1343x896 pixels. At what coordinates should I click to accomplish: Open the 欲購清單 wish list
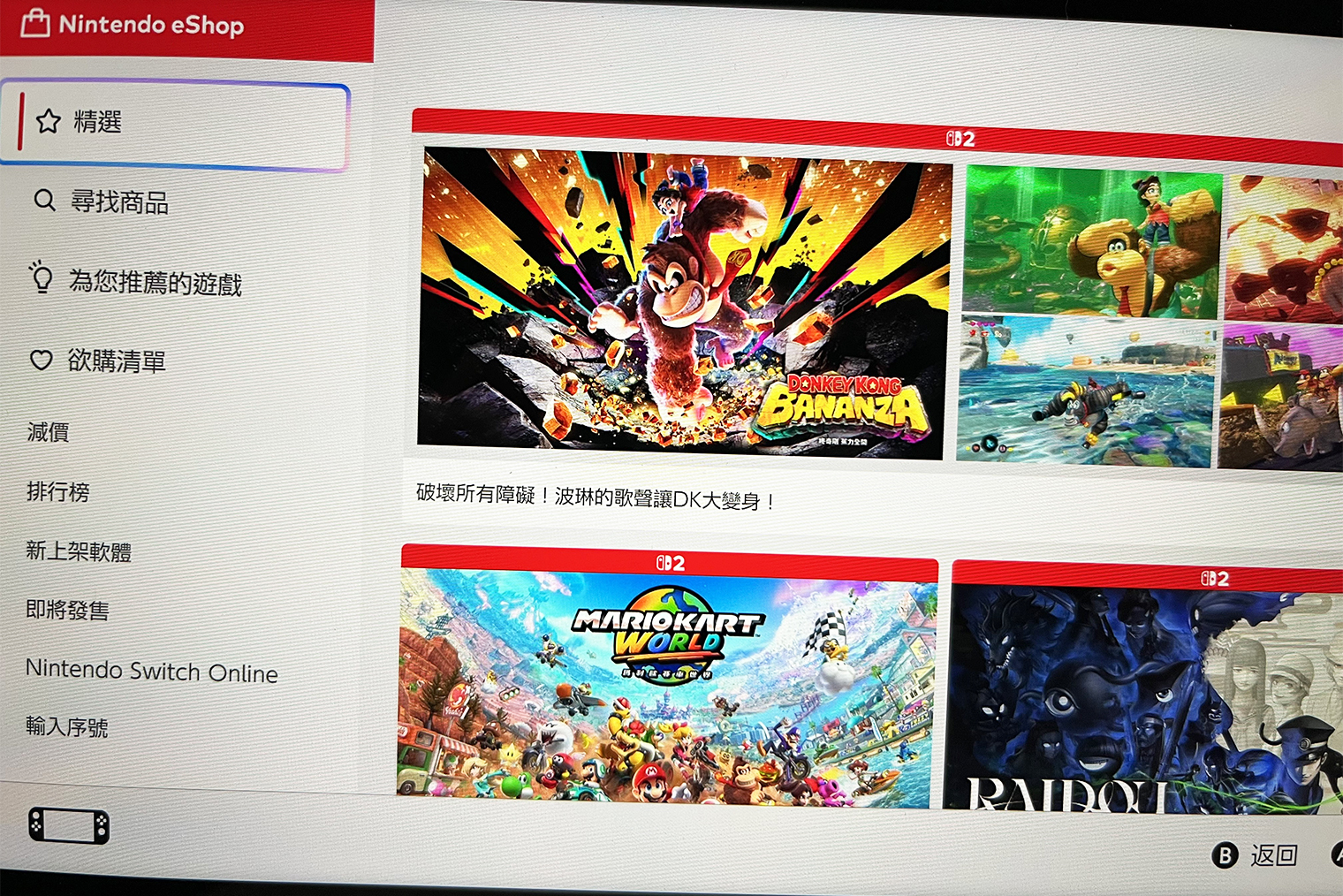tap(117, 361)
